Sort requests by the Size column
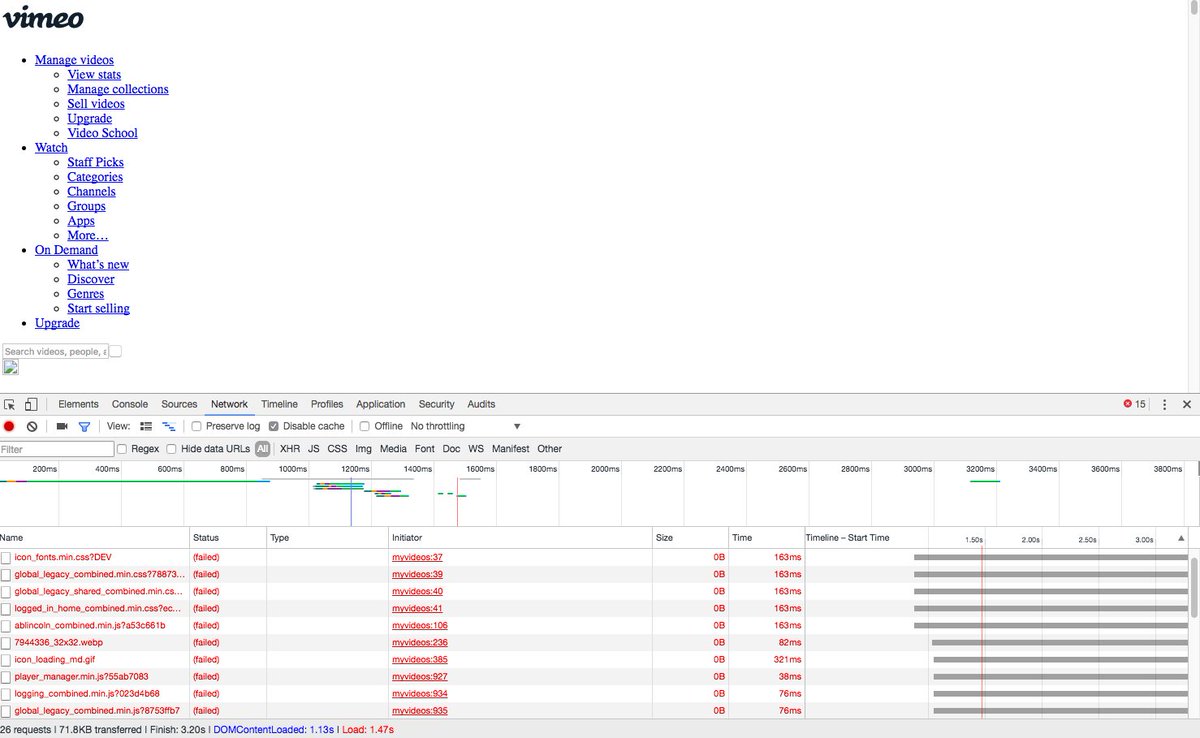The height and width of the screenshot is (738, 1200). pyautogui.click(x=690, y=538)
